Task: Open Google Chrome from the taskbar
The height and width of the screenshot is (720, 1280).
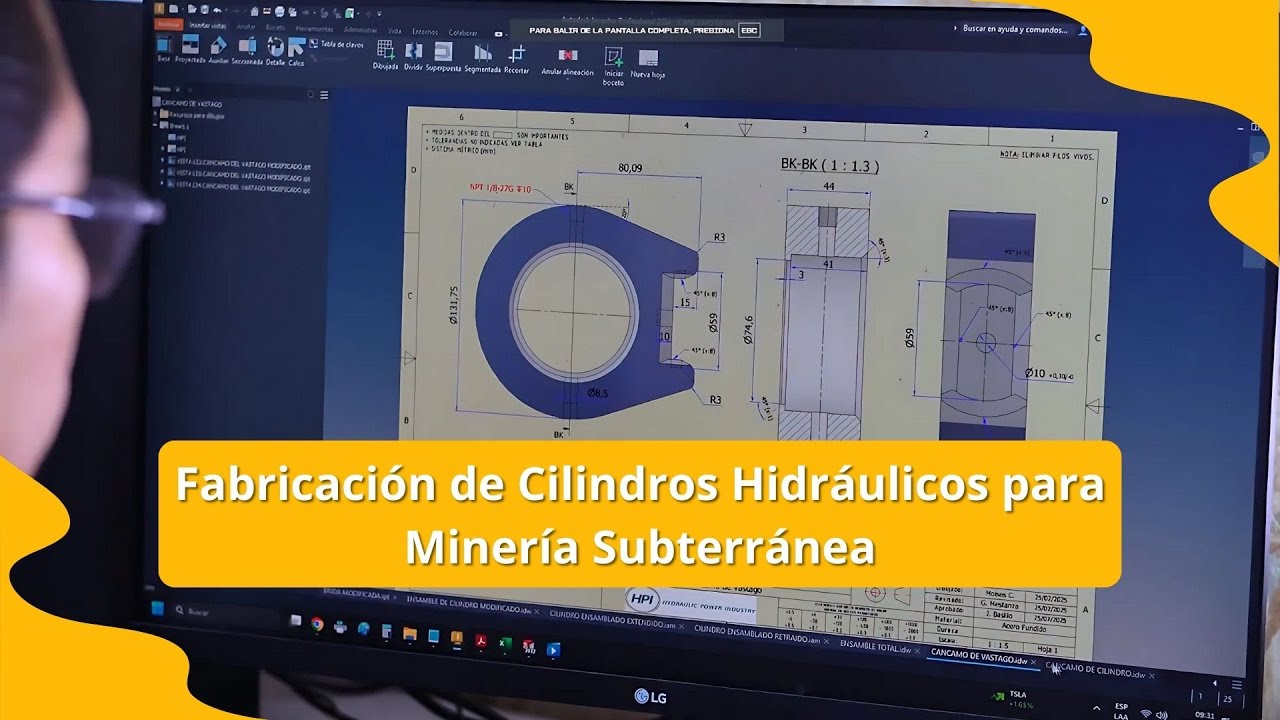Action: tap(317, 624)
